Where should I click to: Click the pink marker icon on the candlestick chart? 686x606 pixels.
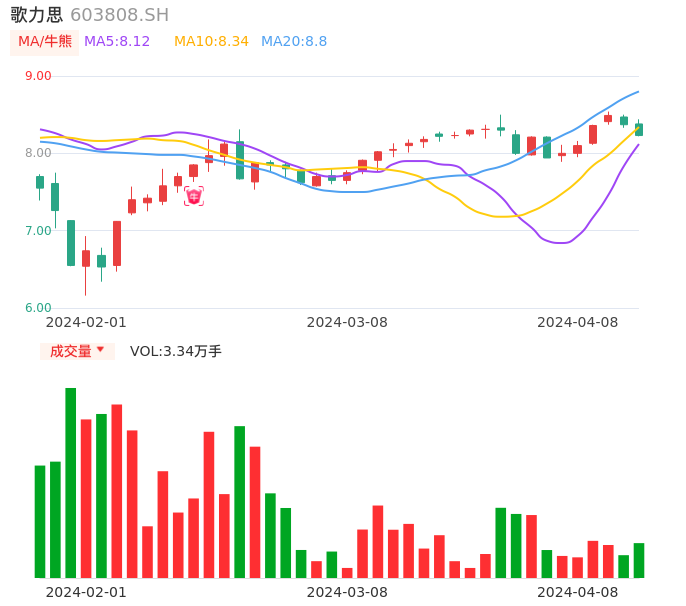pos(193,196)
